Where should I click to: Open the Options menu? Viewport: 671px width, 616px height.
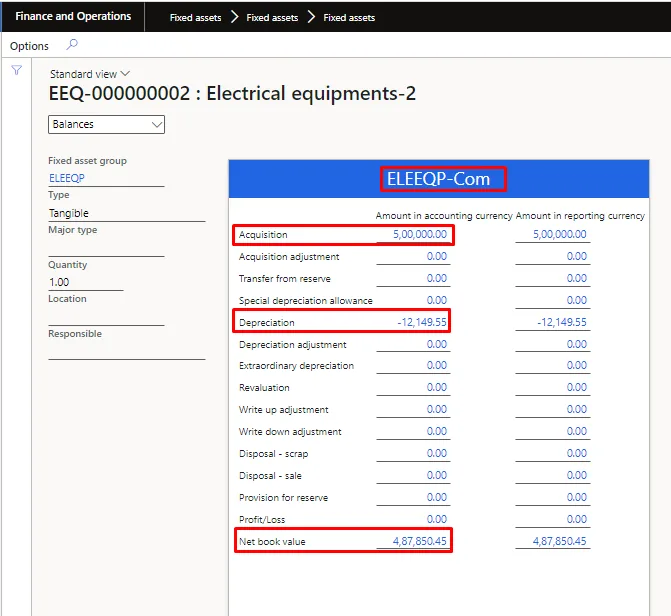click(29, 46)
